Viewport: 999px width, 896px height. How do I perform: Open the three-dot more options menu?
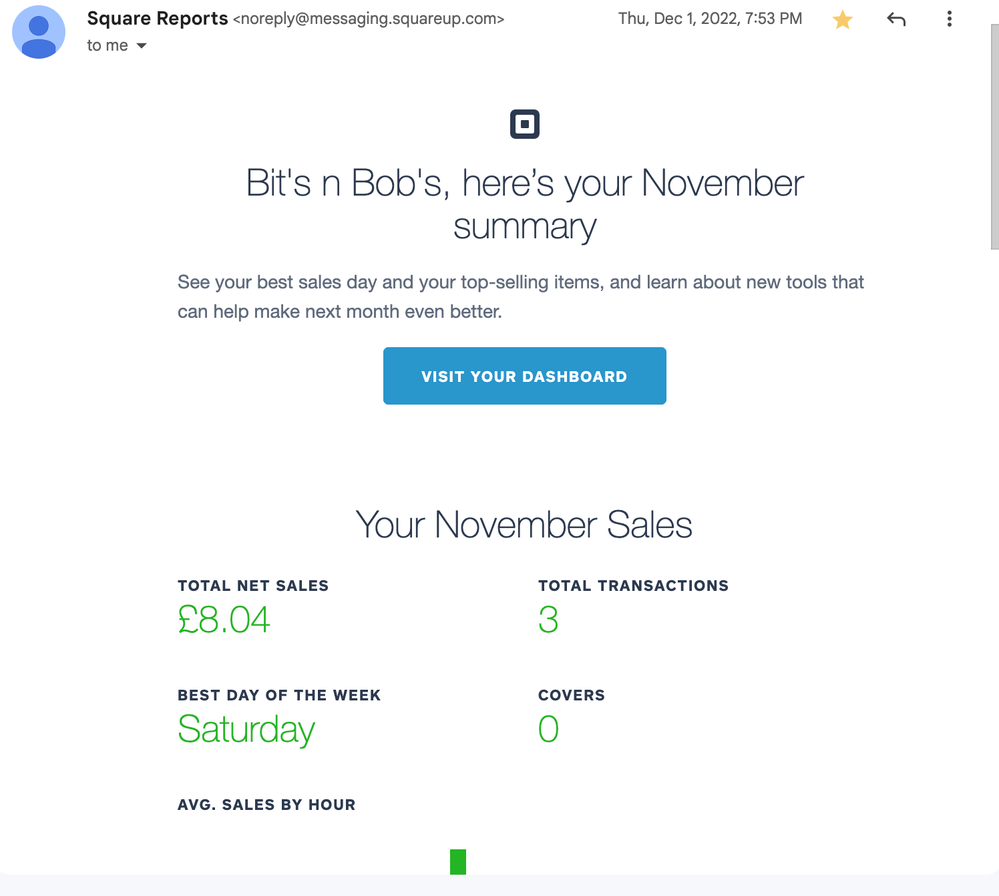click(x=949, y=19)
